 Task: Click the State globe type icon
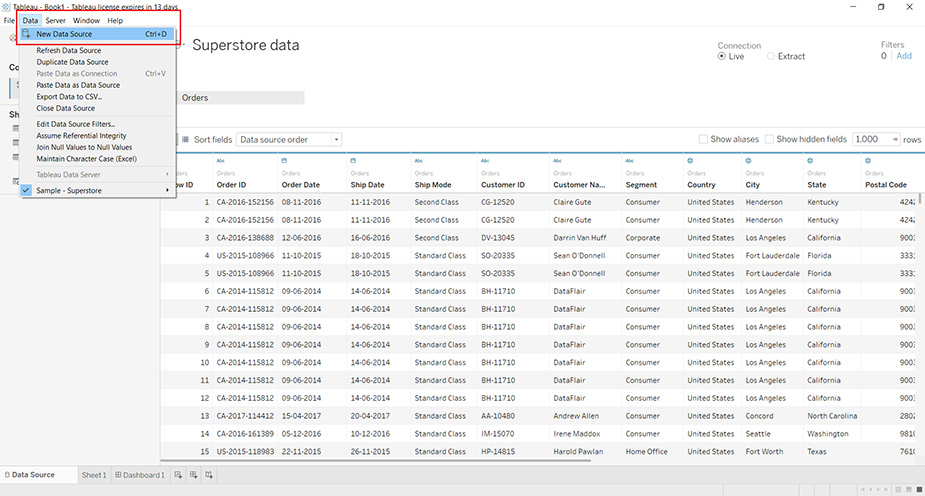pyautogui.click(x=810, y=160)
